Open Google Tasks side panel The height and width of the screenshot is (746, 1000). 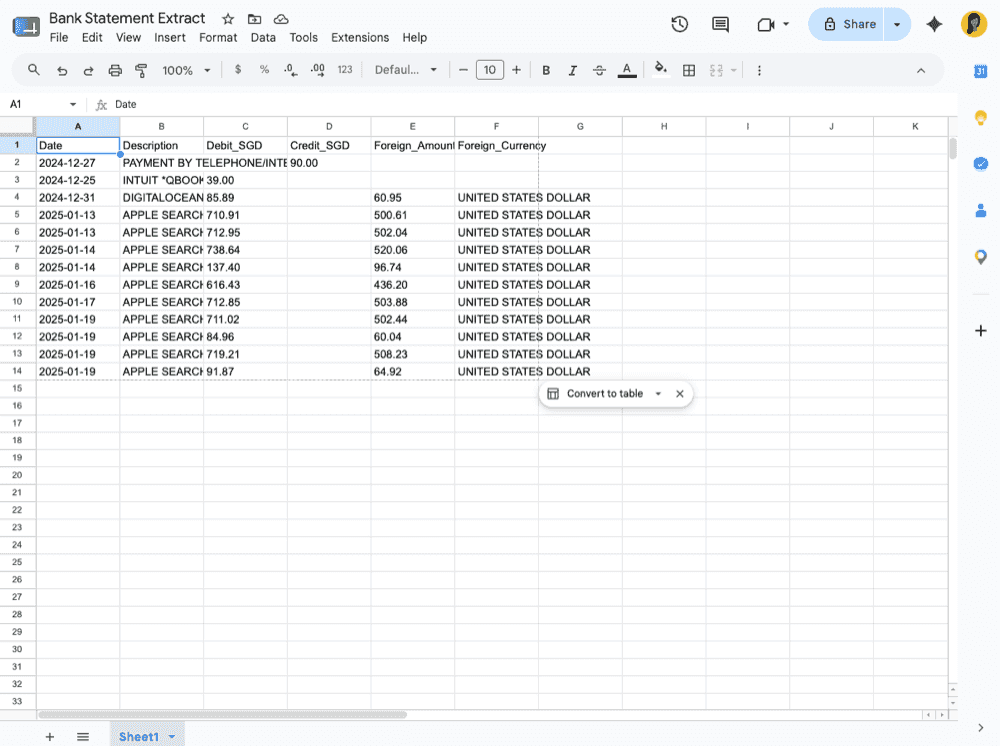point(981,164)
